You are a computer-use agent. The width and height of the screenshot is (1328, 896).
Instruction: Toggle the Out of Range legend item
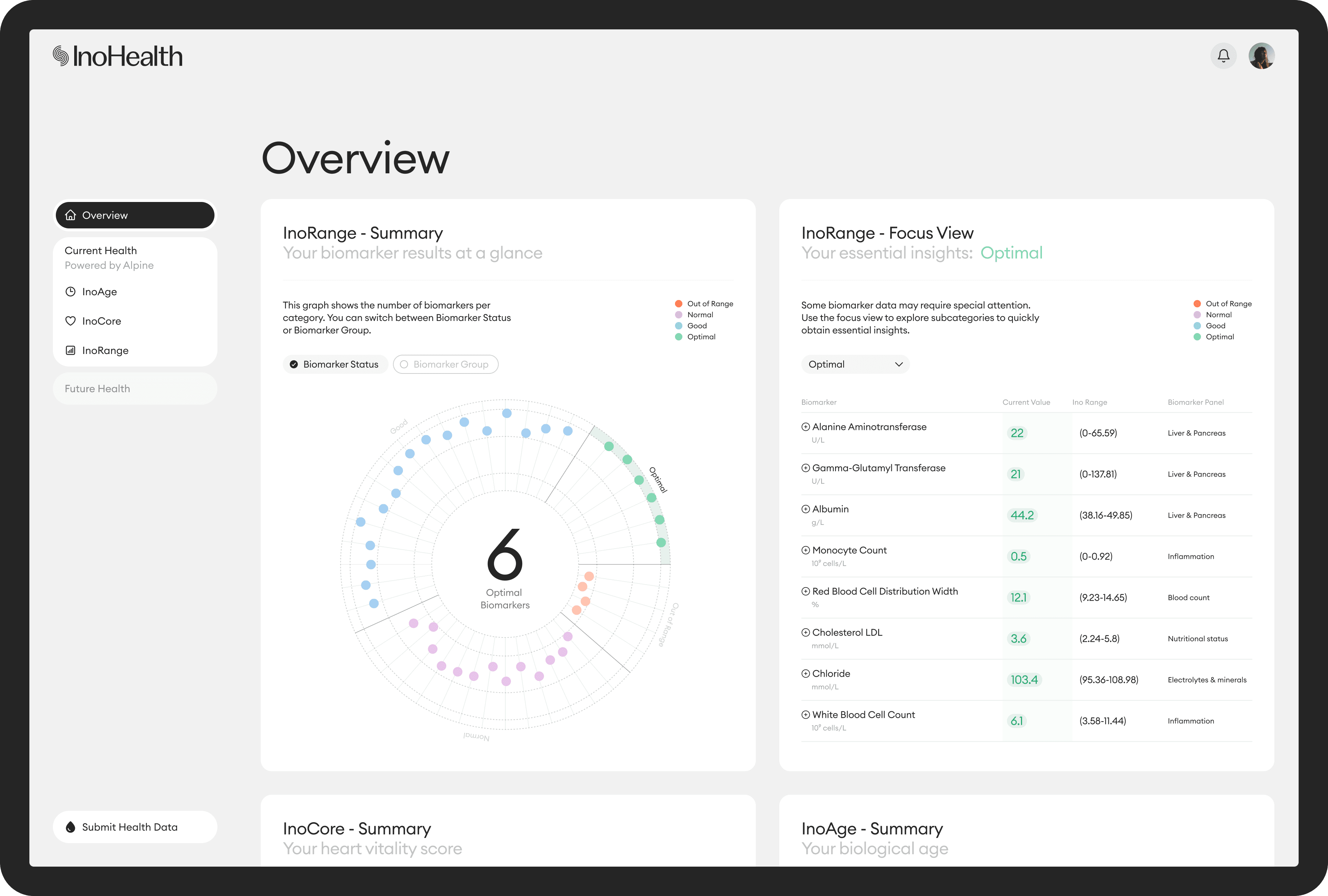point(704,303)
